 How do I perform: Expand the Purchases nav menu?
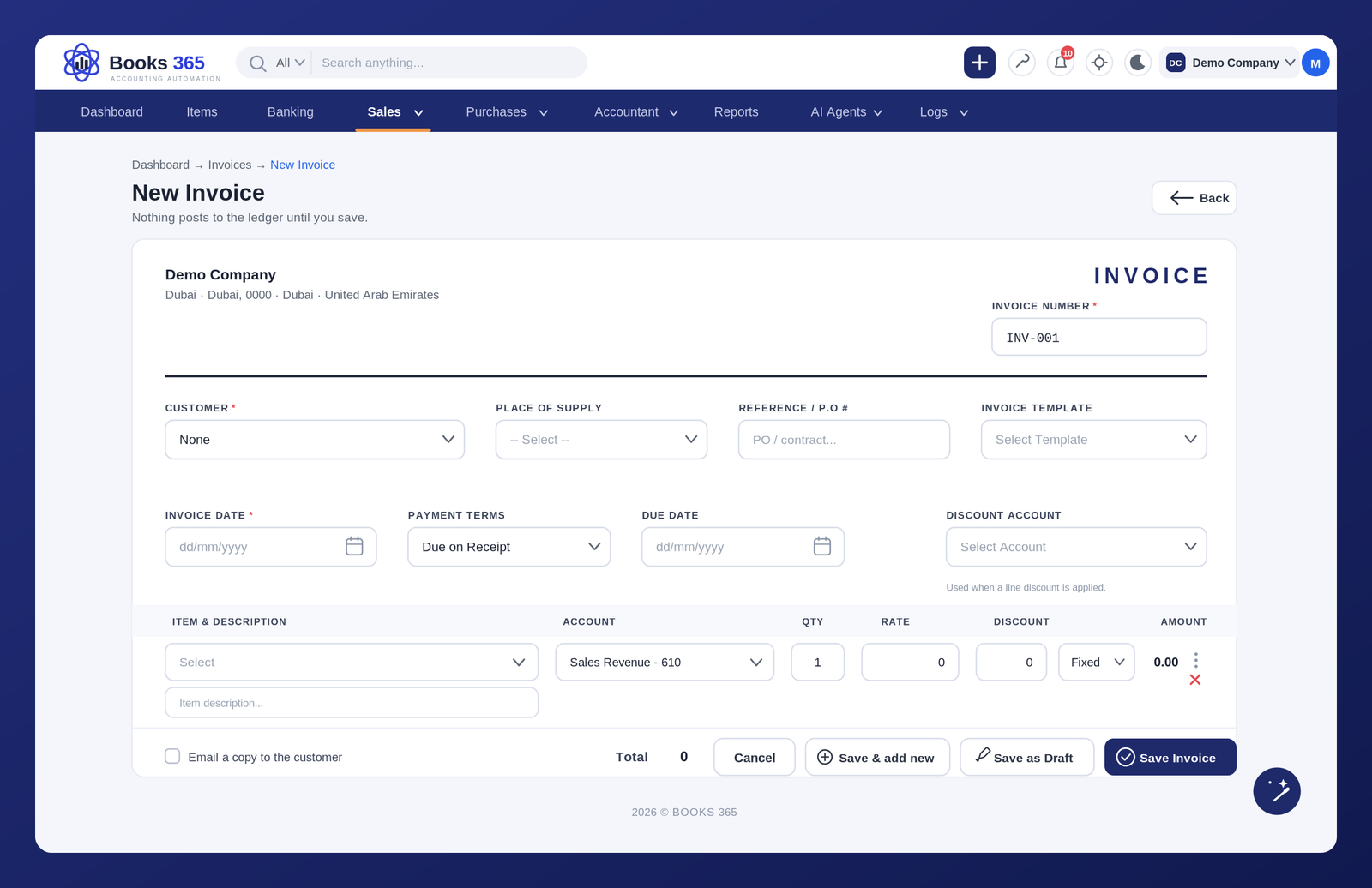pyautogui.click(x=507, y=111)
